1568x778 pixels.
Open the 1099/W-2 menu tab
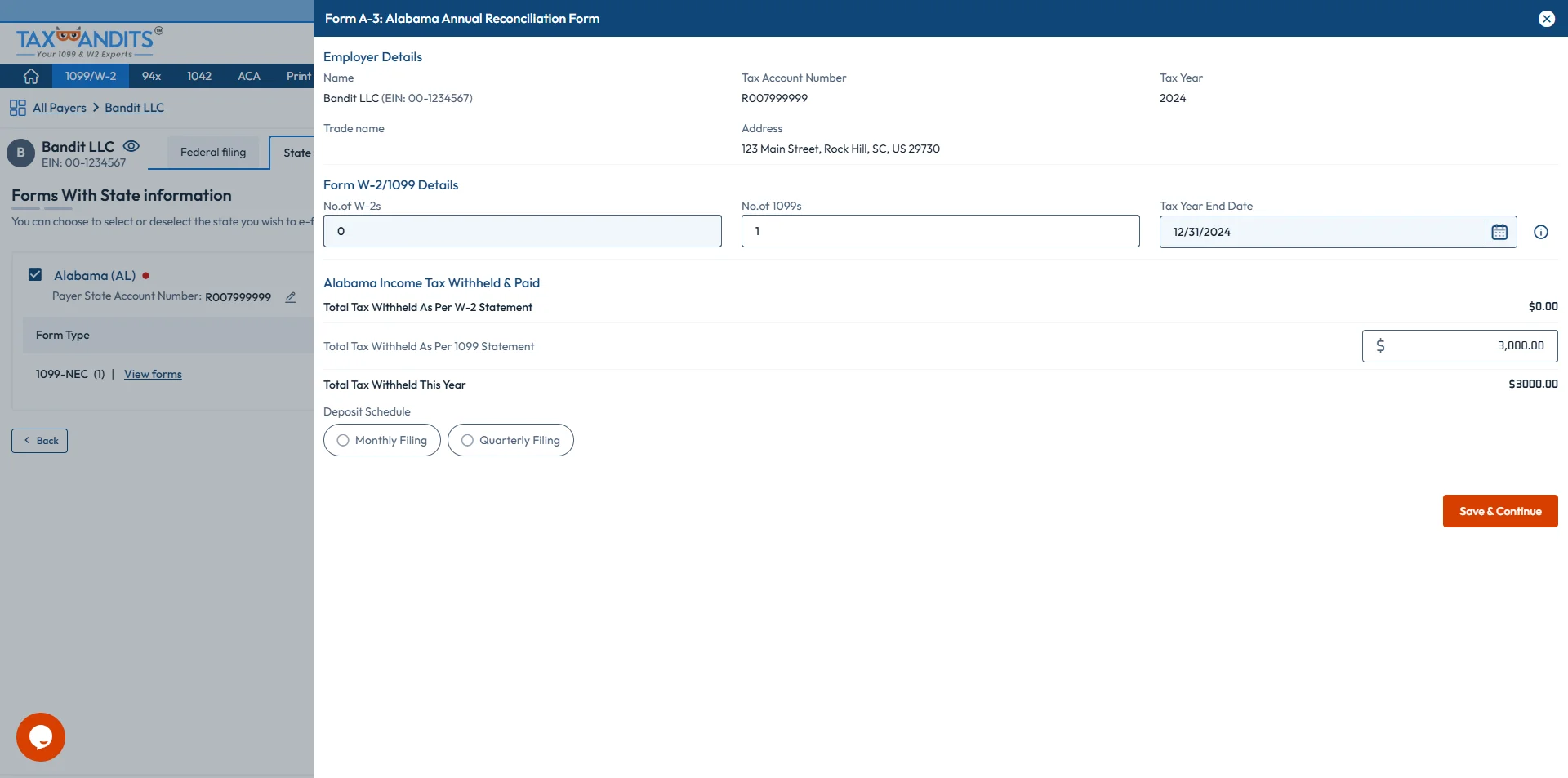(91, 76)
